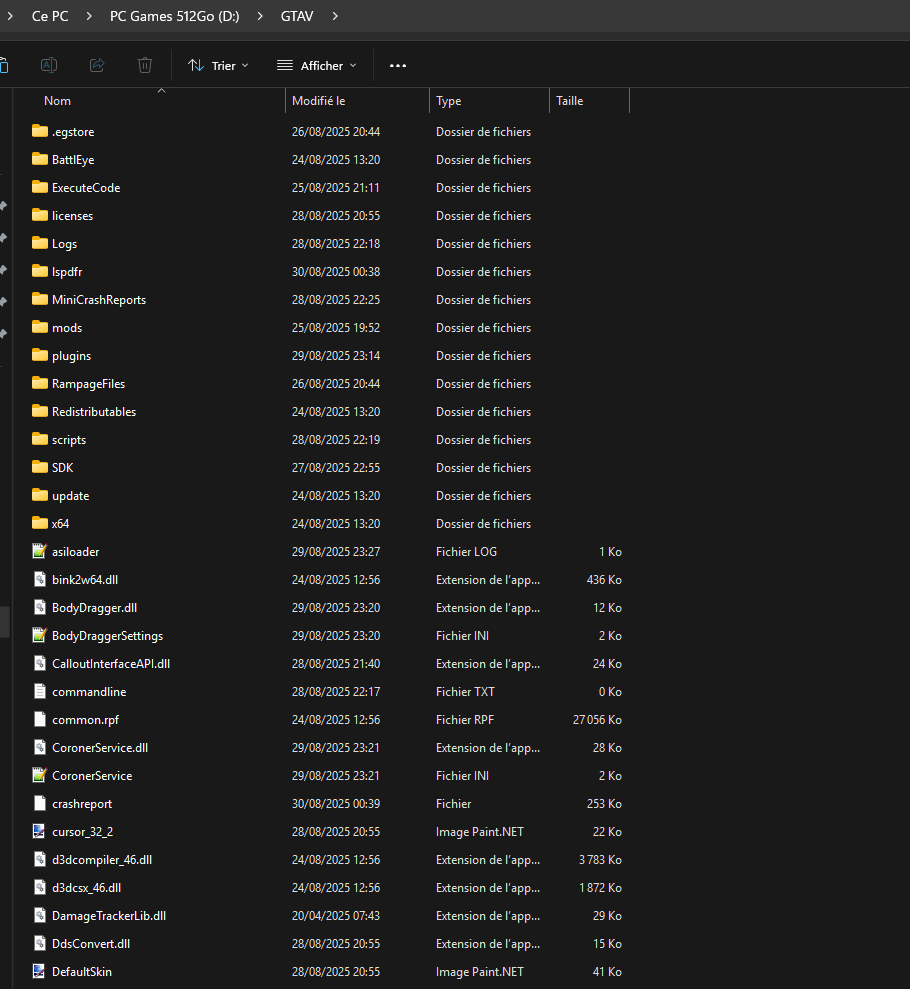Select the asiloader LOG file icon
The height and width of the screenshot is (989, 910).
click(x=40, y=552)
